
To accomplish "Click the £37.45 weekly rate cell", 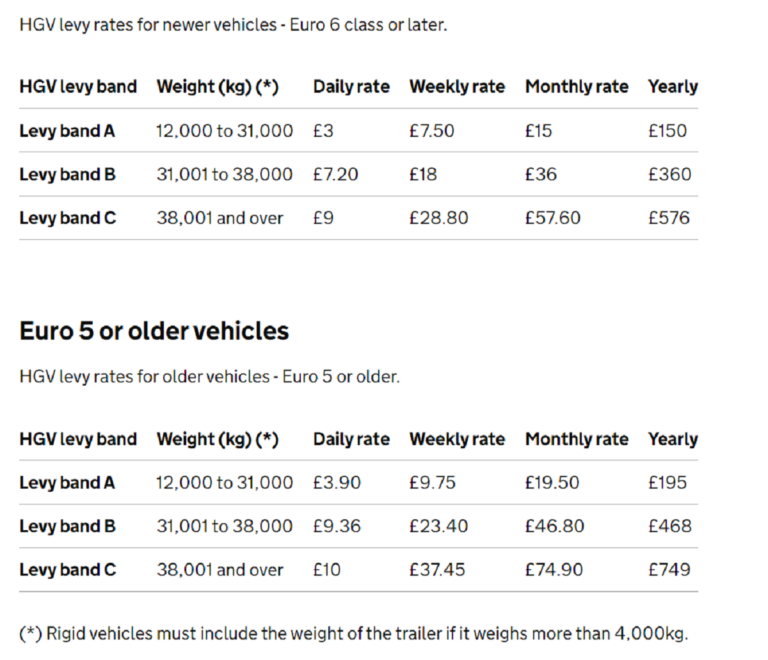I will [436, 570].
